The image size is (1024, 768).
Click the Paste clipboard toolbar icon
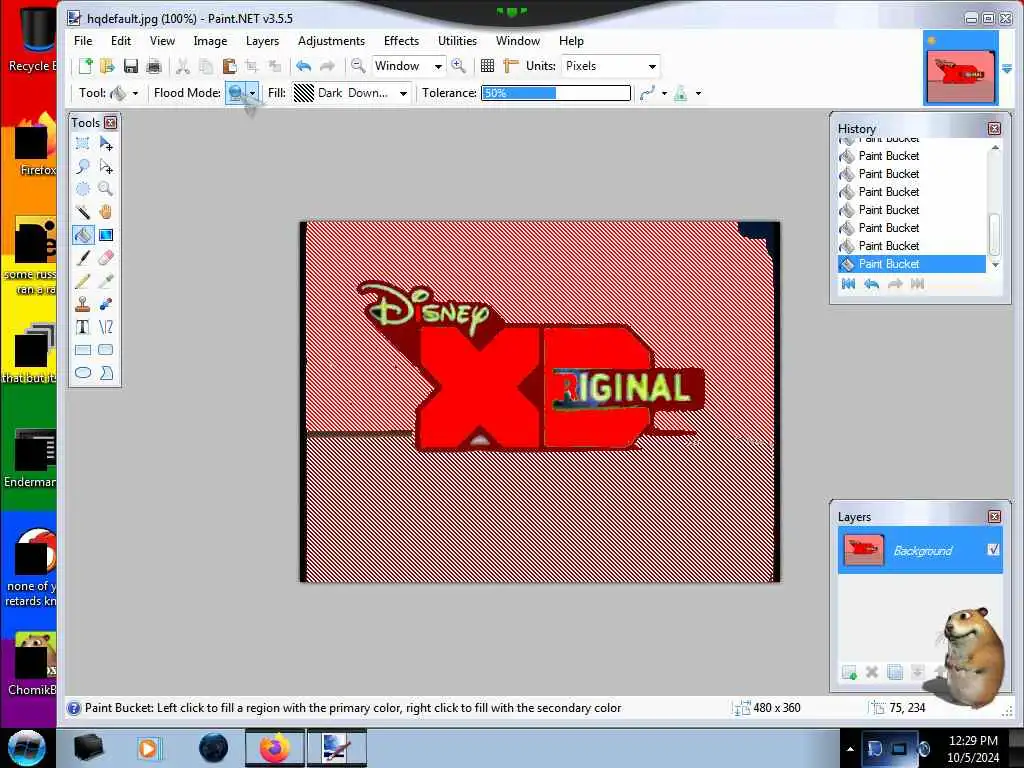pyautogui.click(x=229, y=65)
